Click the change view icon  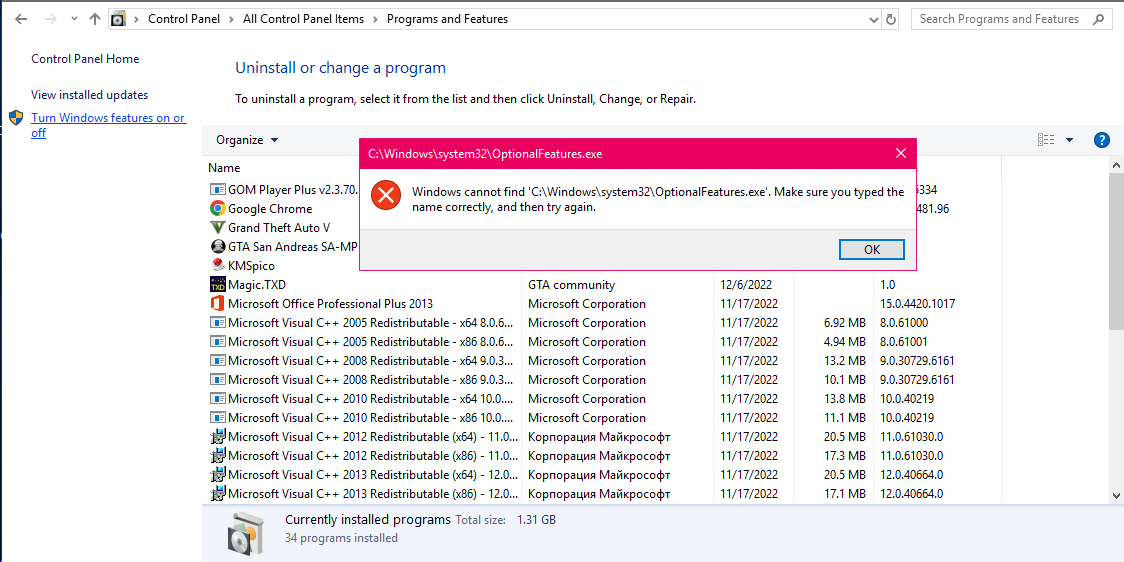[x=1046, y=140]
